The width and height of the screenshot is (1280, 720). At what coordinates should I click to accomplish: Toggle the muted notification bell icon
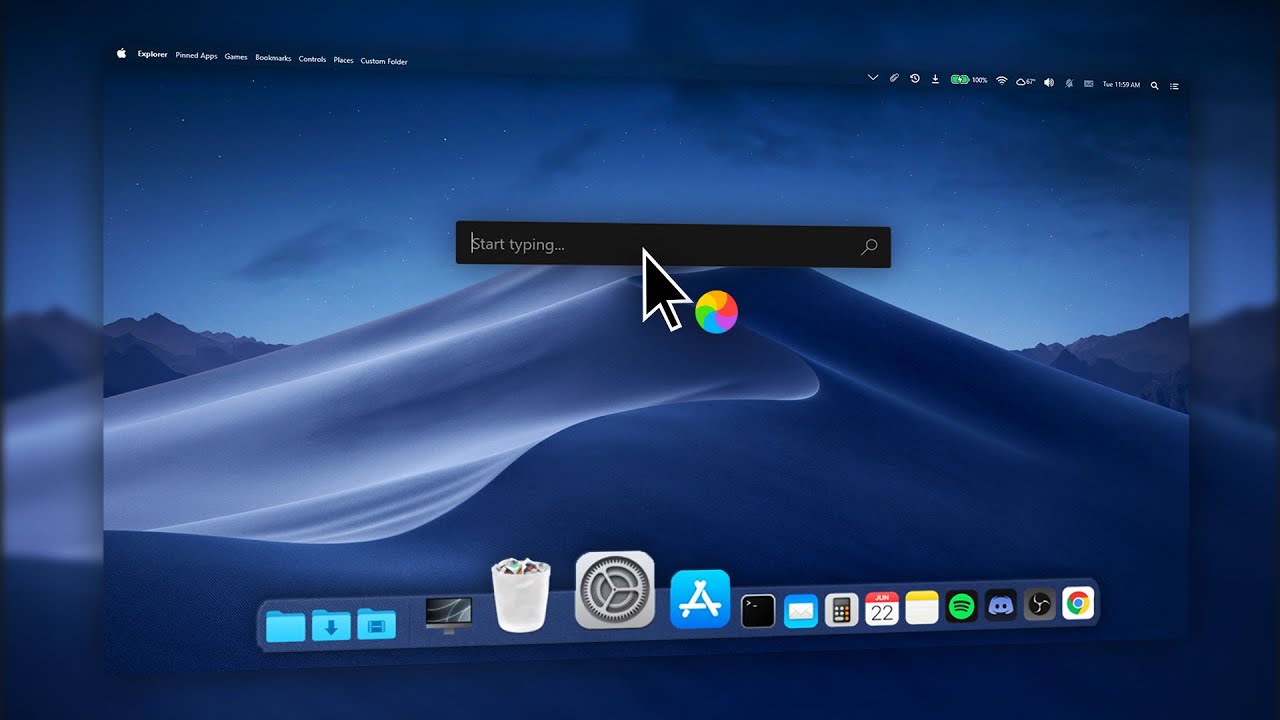[1070, 83]
